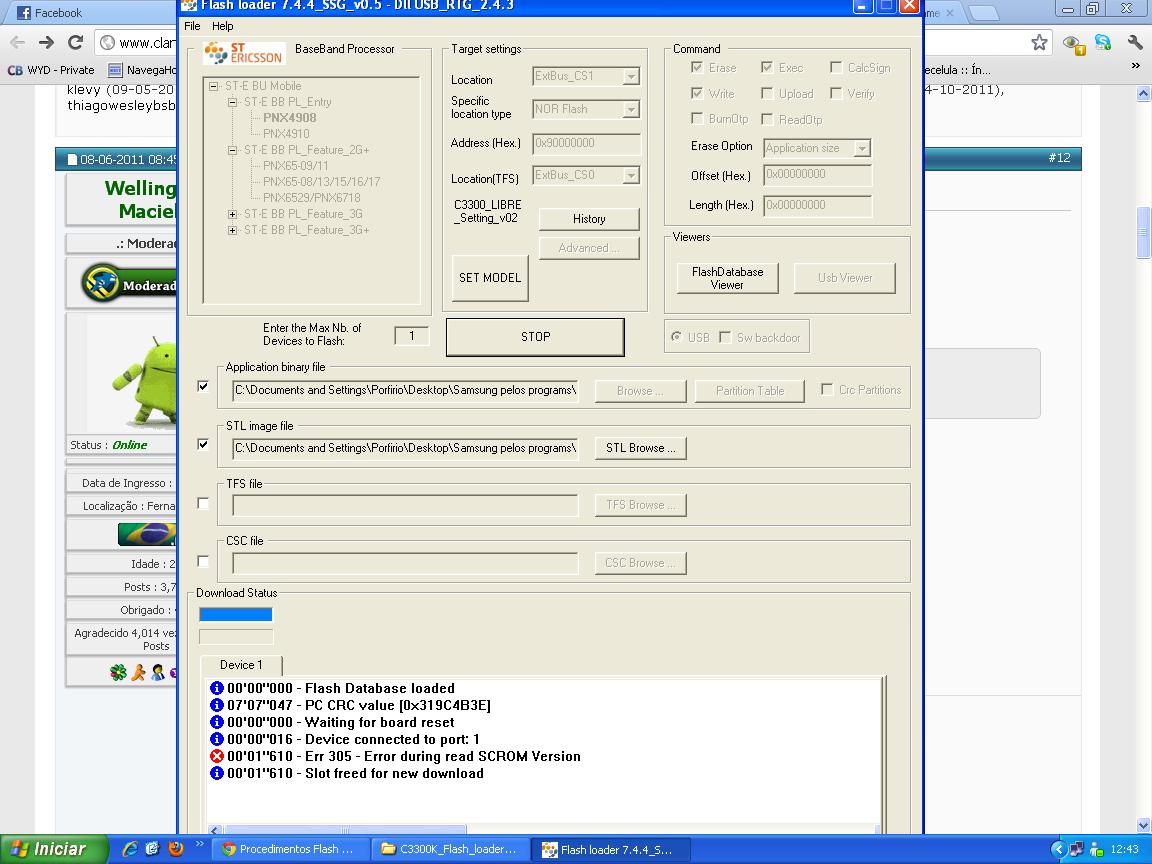Enable the CalcSign checkbox
1152x864 pixels.
click(835, 68)
